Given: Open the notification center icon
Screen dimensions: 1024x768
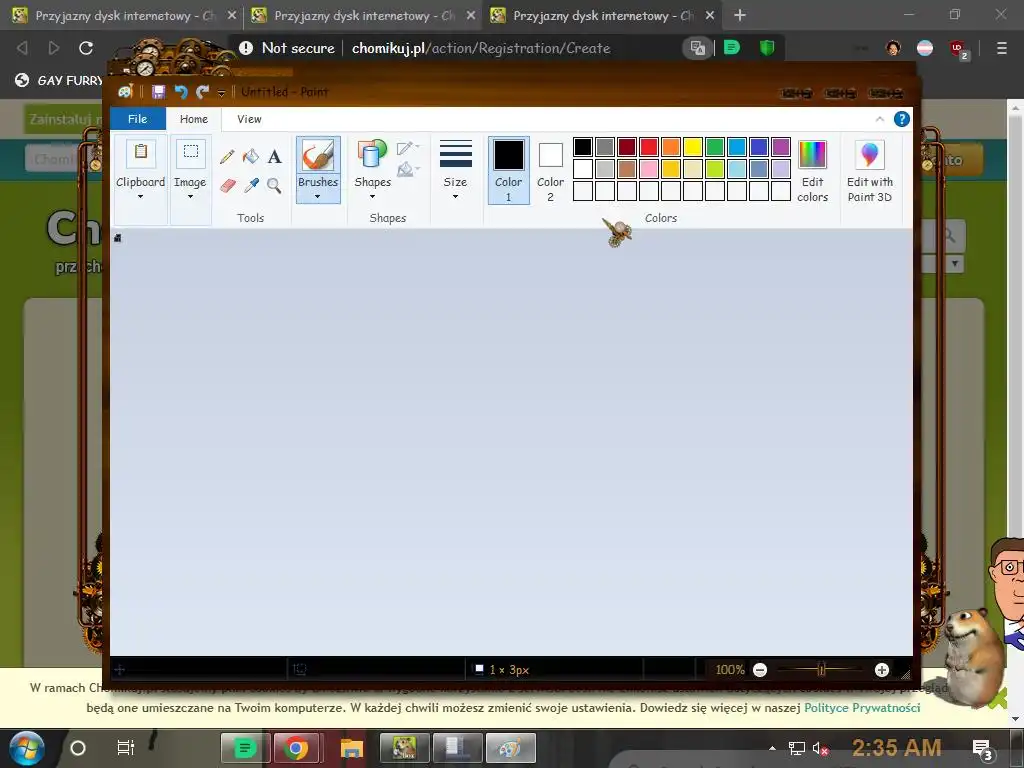Looking at the screenshot, I should tap(982, 748).
